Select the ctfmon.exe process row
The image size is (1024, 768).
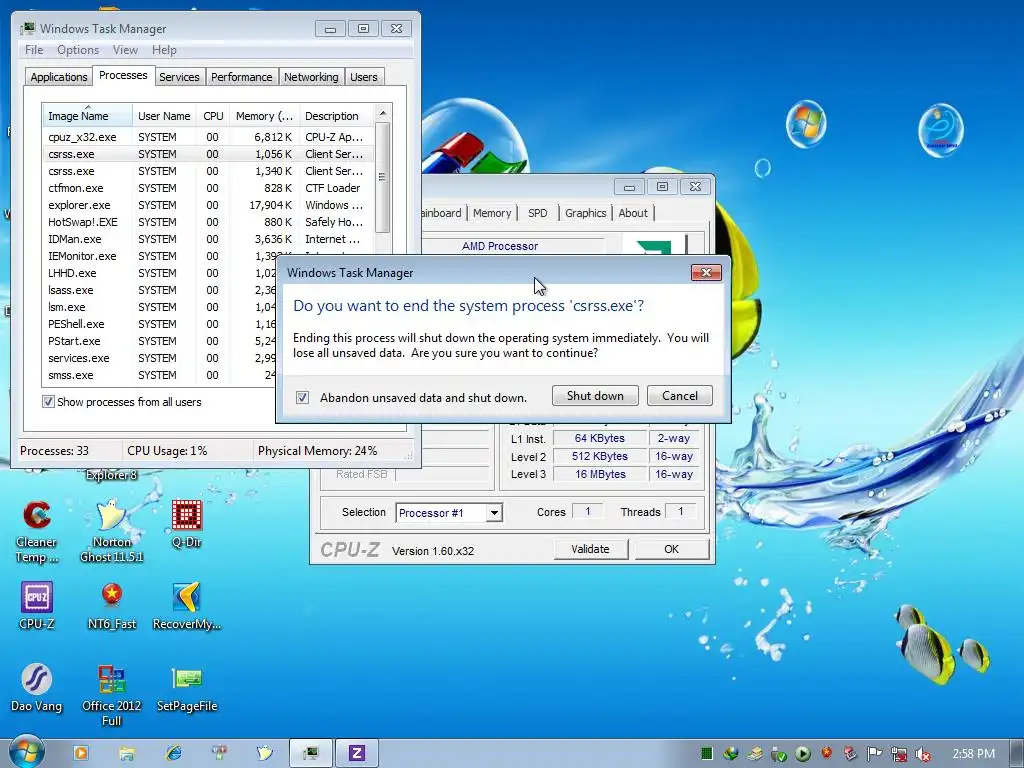point(208,188)
